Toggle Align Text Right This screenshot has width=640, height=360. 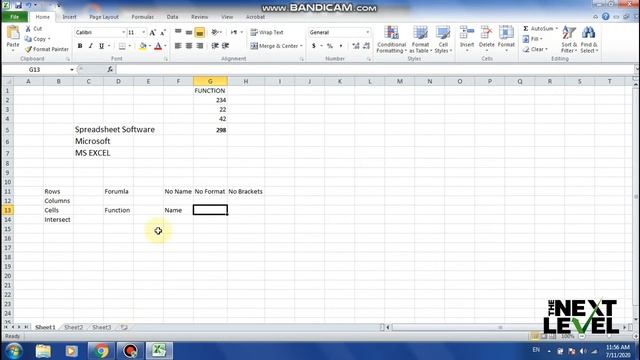[200, 46]
